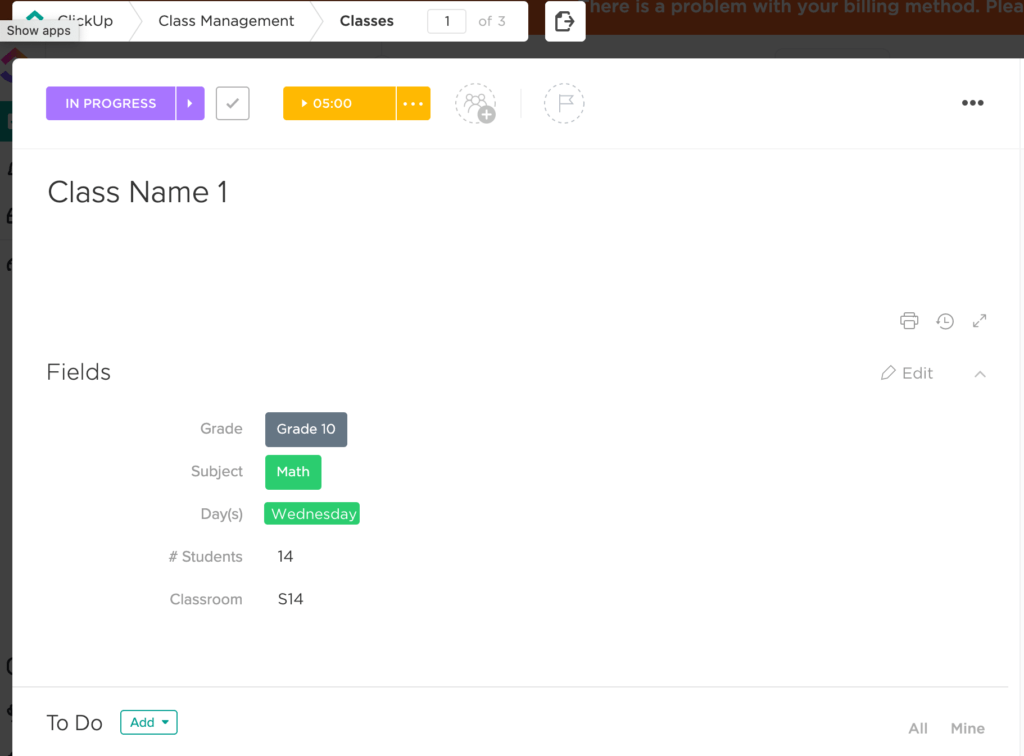Open the Add dropdown in To Do
The height and width of the screenshot is (756, 1024).
pos(148,721)
